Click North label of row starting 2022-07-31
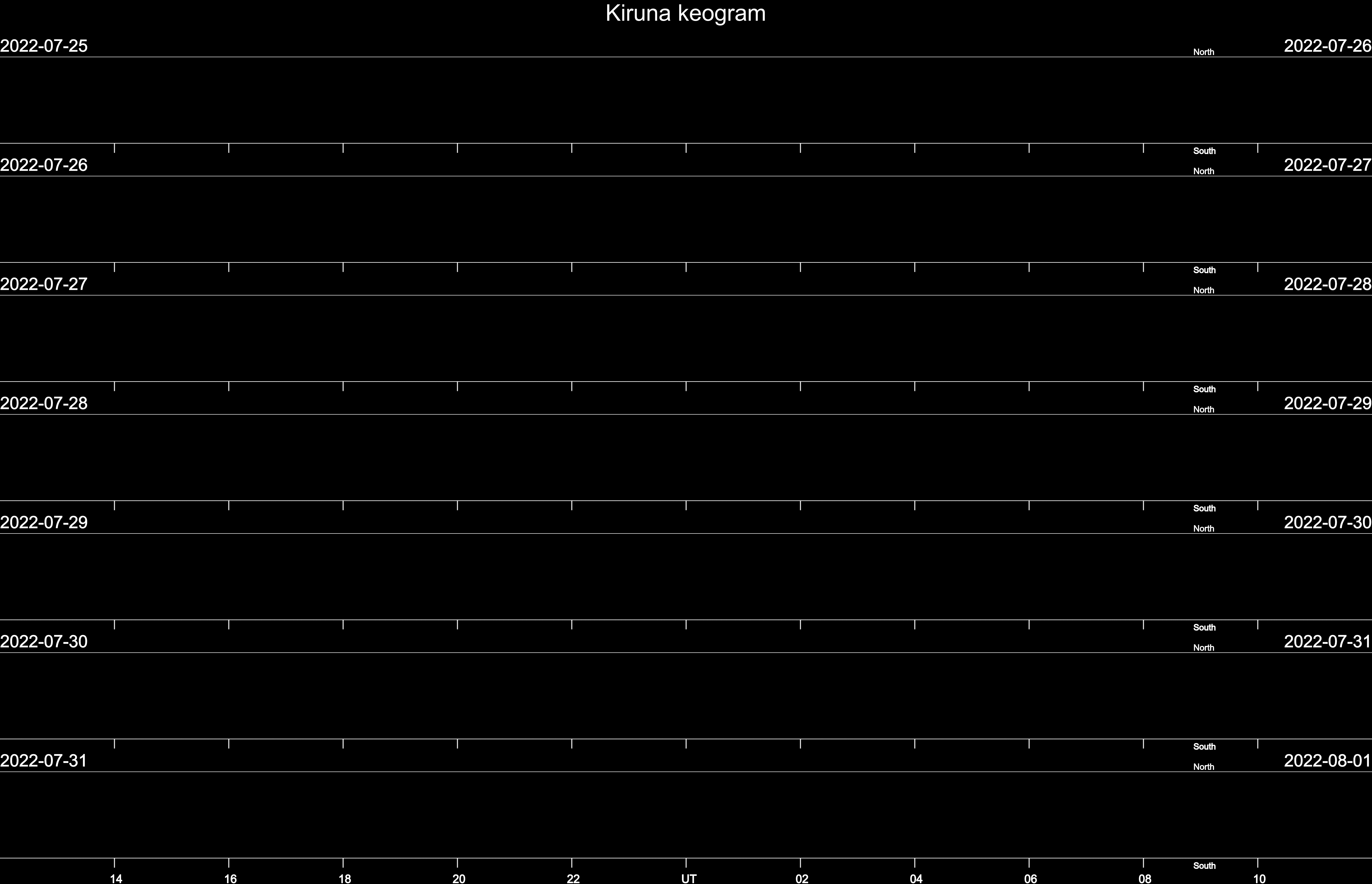 pyautogui.click(x=1203, y=767)
